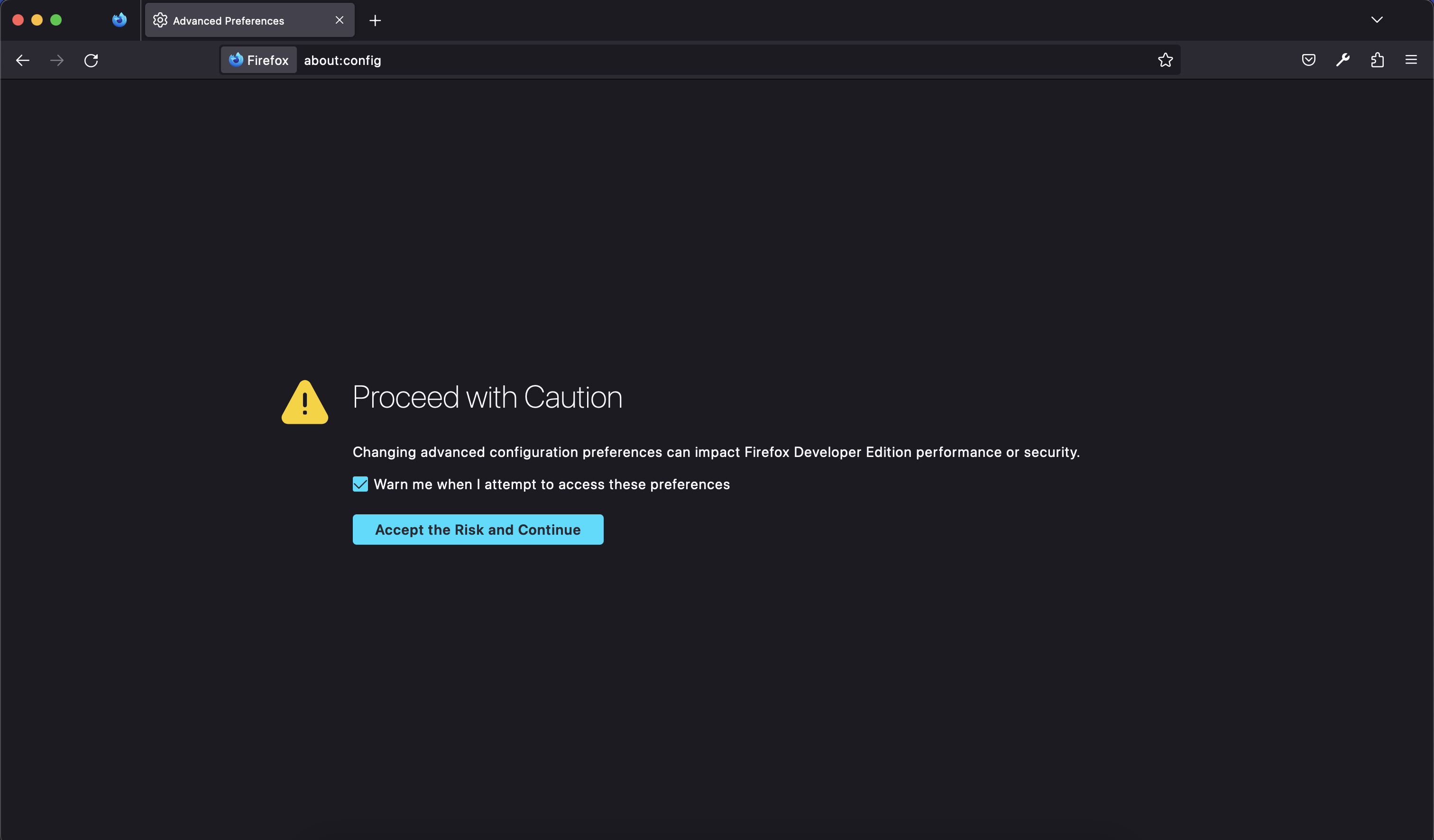Image resolution: width=1434 pixels, height=840 pixels.
Task: Open the Extensions puzzle piece icon
Action: tap(1377, 60)
